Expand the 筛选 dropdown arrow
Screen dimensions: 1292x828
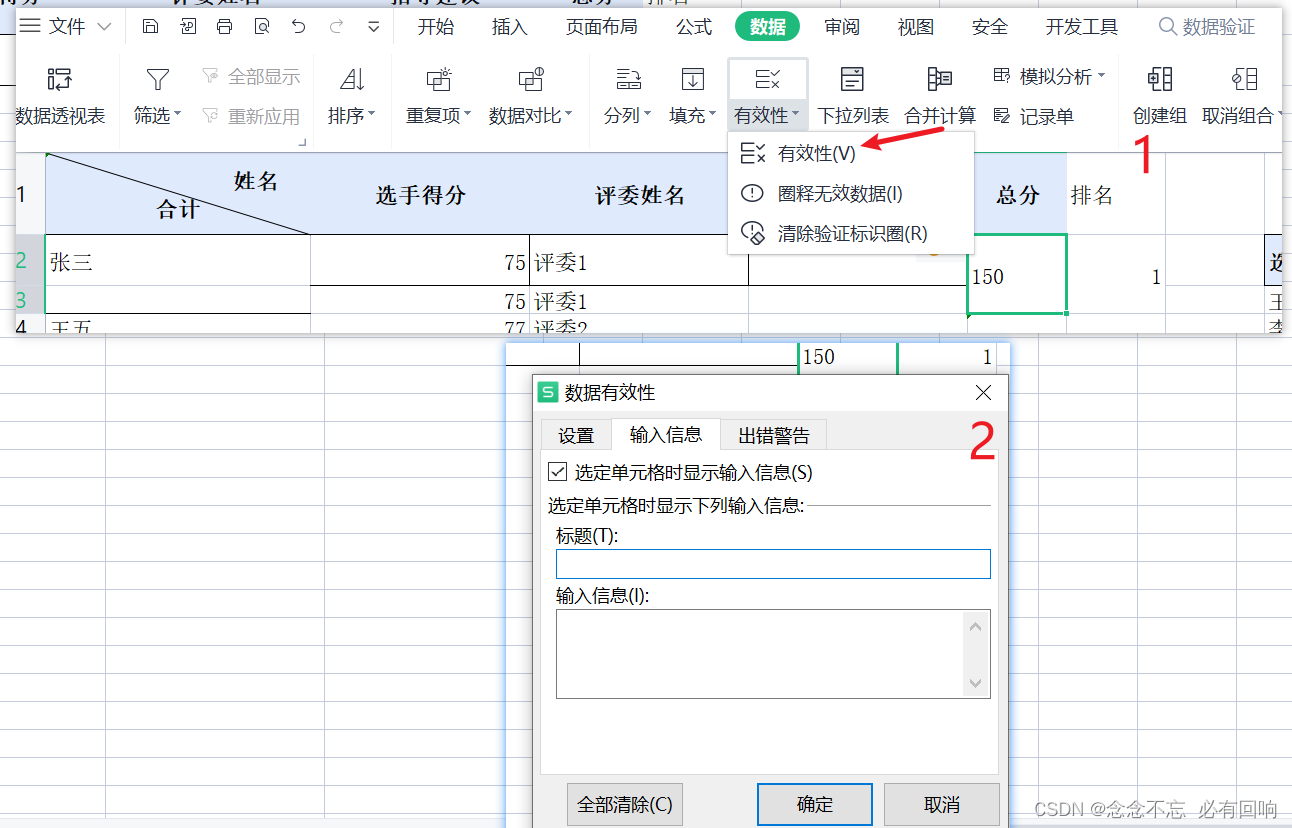[177, 115]
